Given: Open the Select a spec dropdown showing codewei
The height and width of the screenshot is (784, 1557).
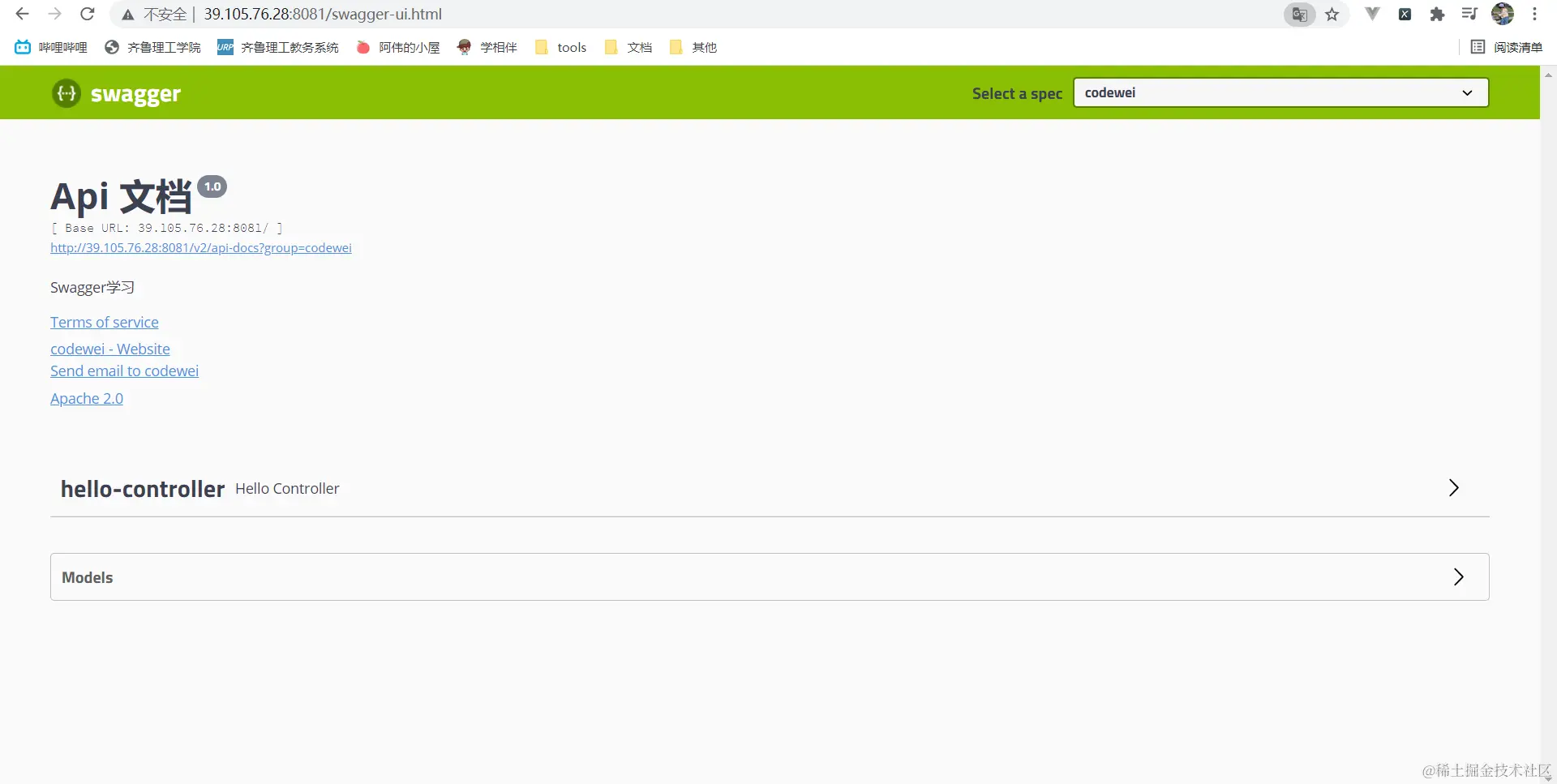Looking at the screenshot, I should click(x=1280, y=92).
